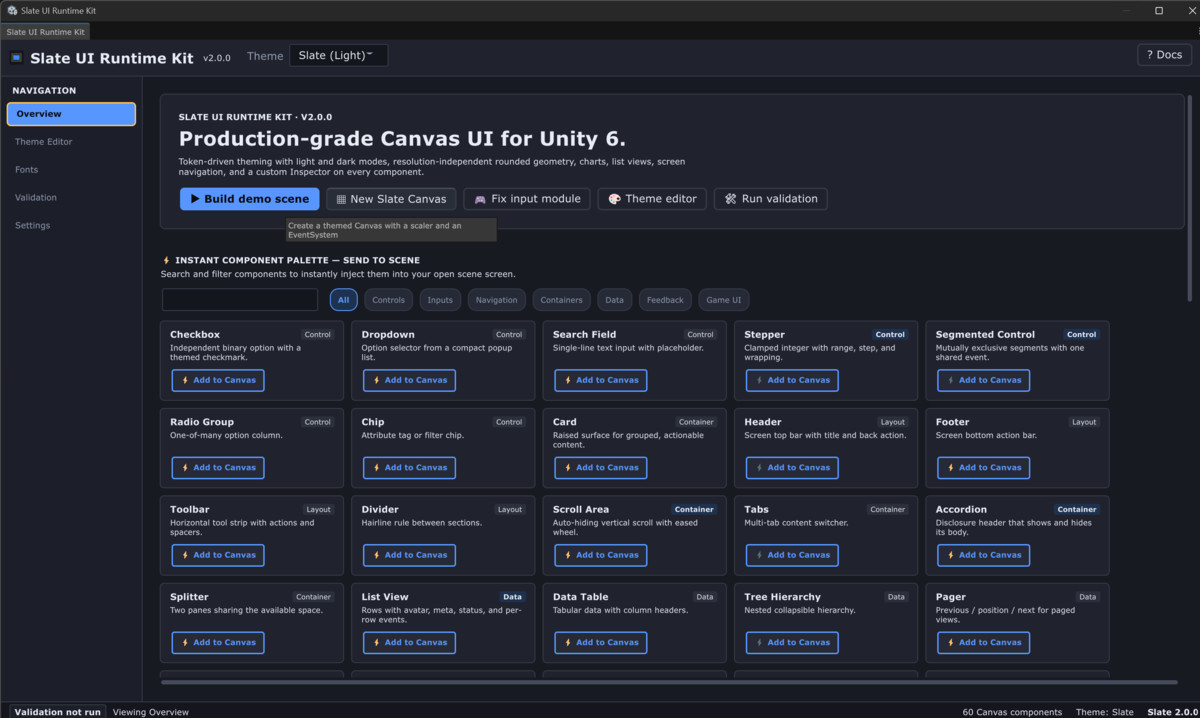Toggle the Inputs filter chip

point(440,300)
